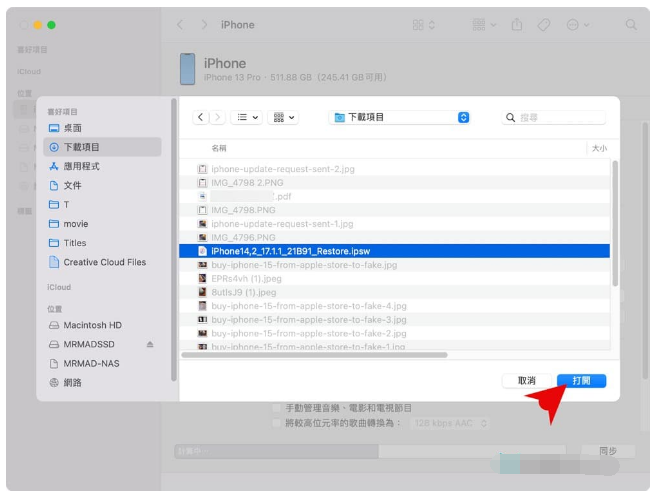Click iPhone storage usage bar

(x=370, y=452)
